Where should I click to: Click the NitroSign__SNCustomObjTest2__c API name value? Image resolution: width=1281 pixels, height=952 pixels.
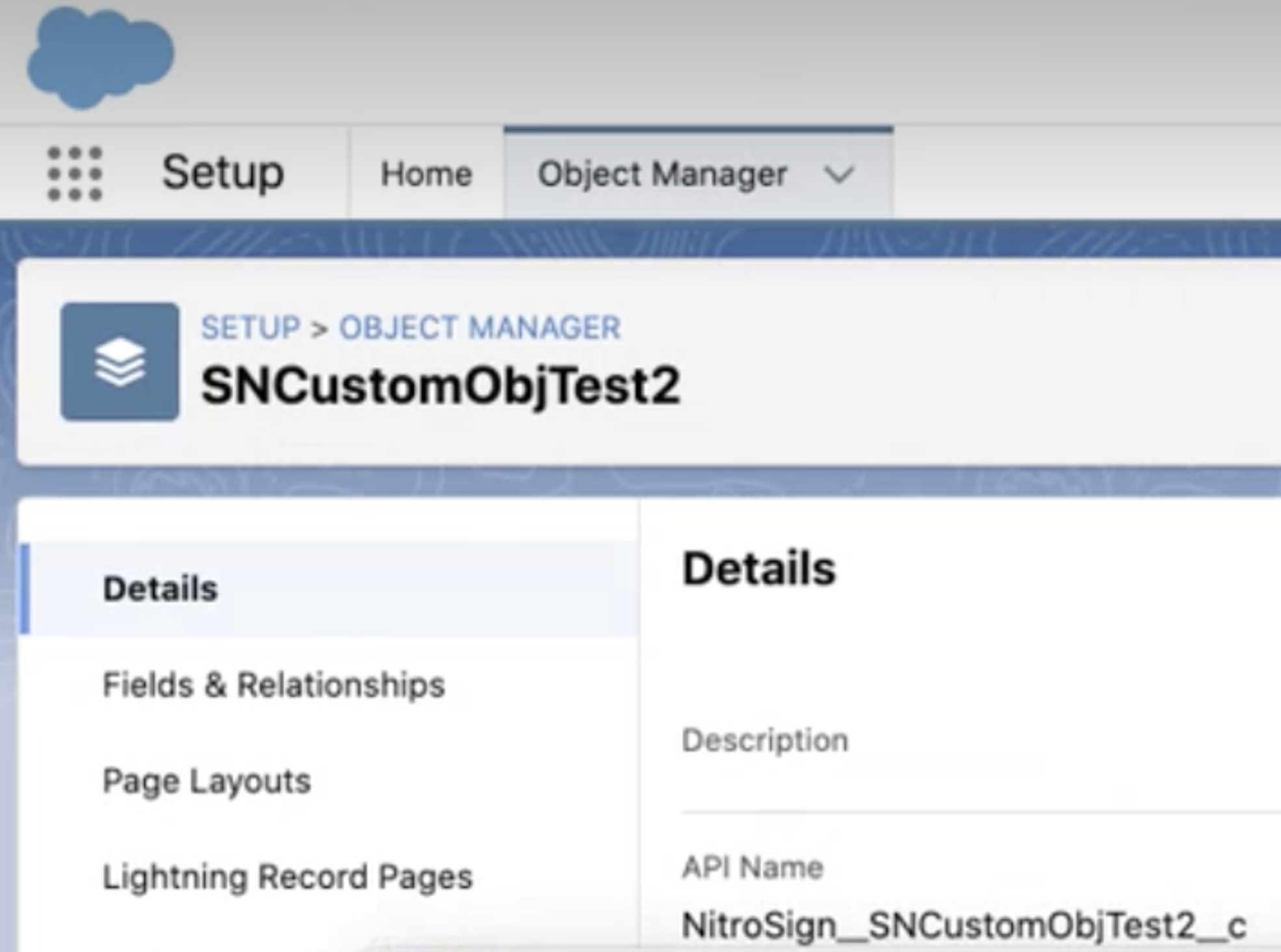pyautogui.click(x=963, y=924)
